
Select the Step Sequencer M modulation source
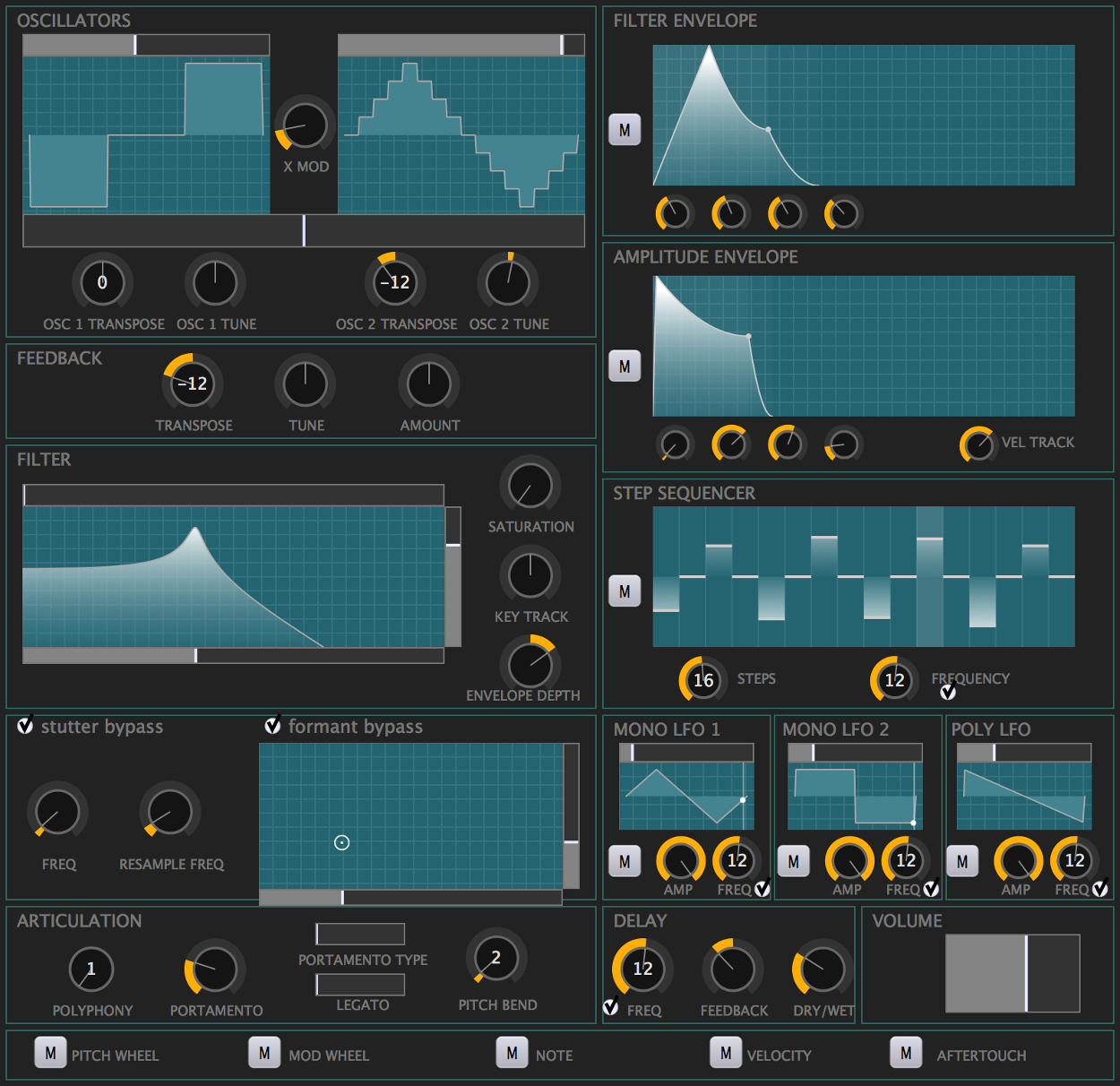(x=625, y=591)
